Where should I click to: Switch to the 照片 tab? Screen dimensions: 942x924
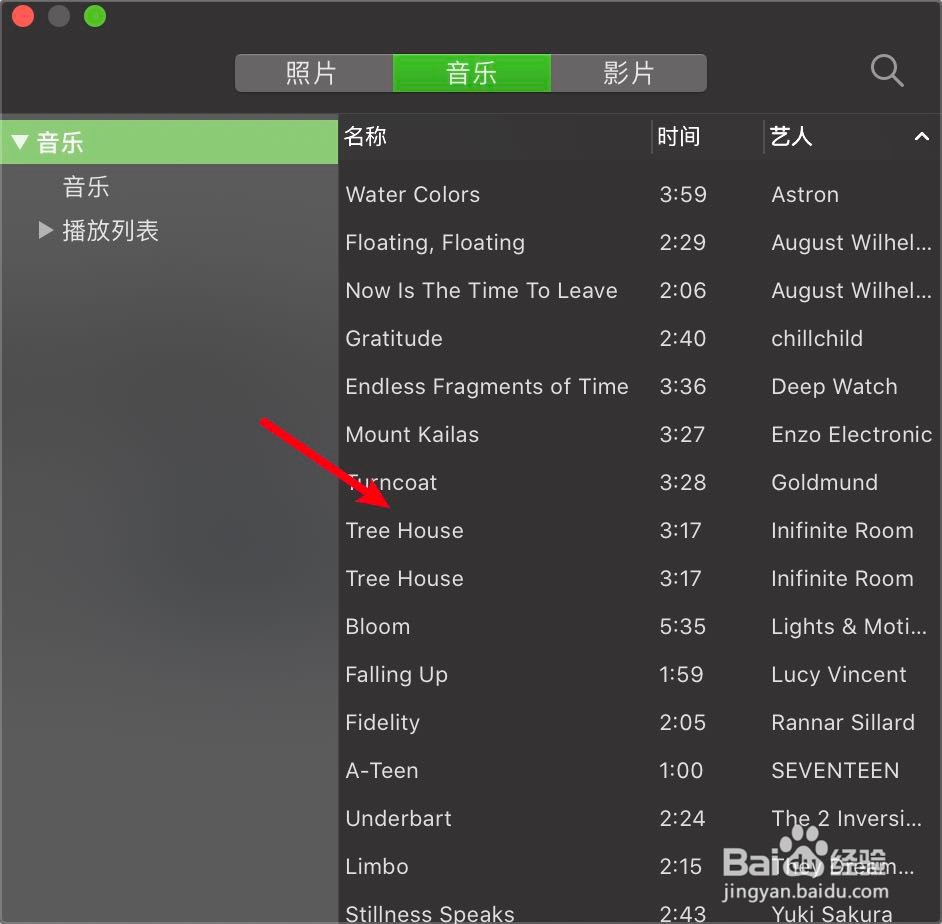[x=314, y=73]
